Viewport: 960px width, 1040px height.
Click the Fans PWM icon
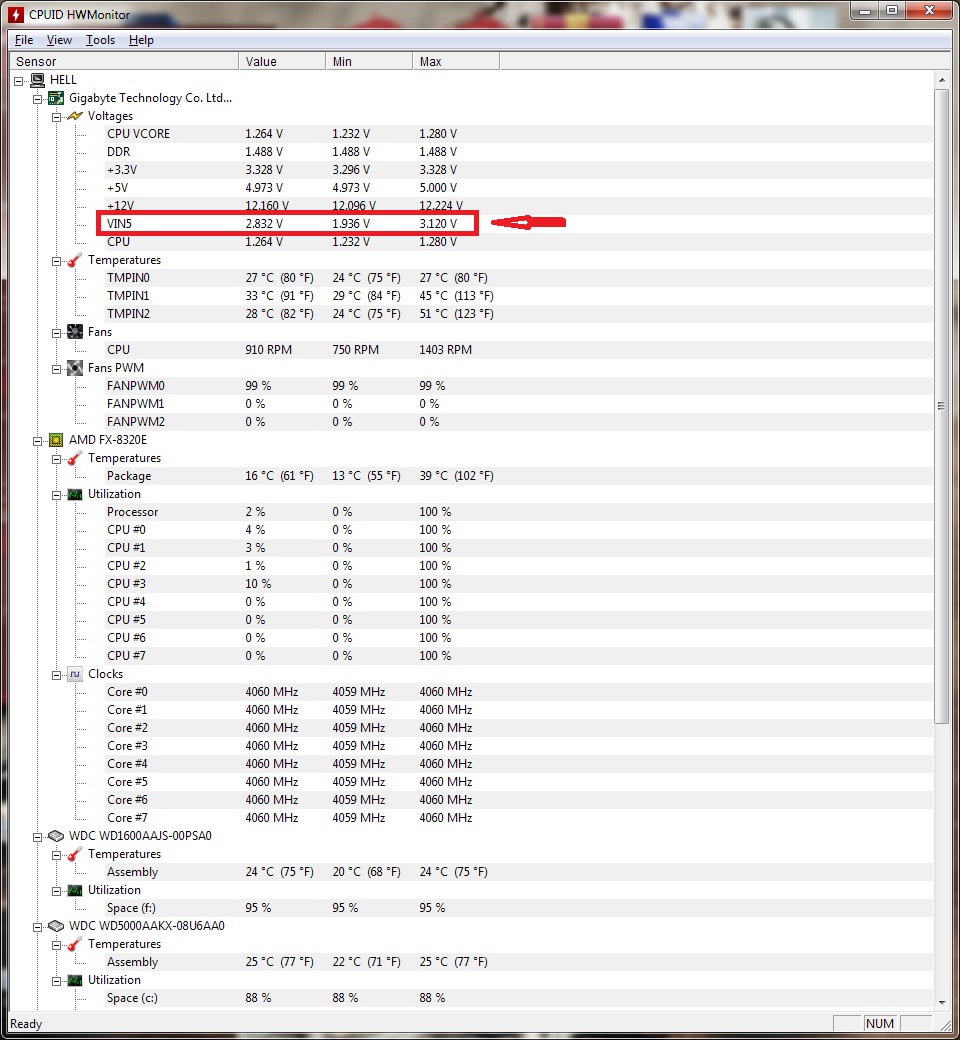tap(75, 368)
